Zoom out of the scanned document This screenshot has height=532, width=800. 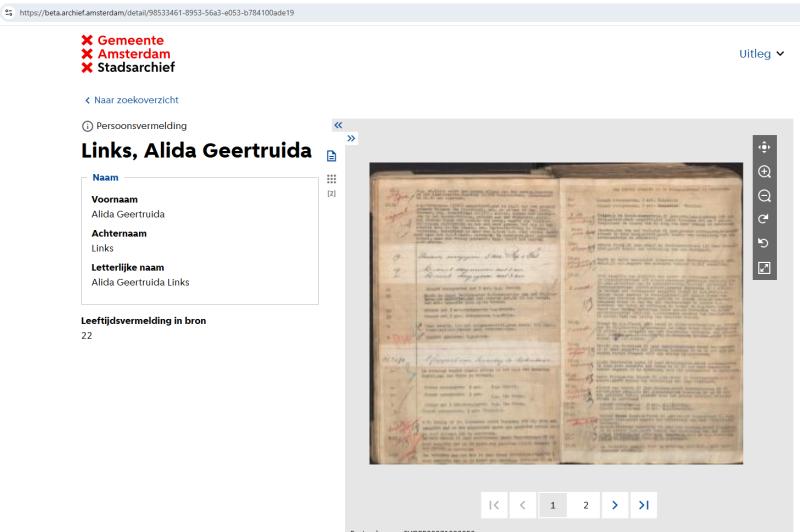765,195
